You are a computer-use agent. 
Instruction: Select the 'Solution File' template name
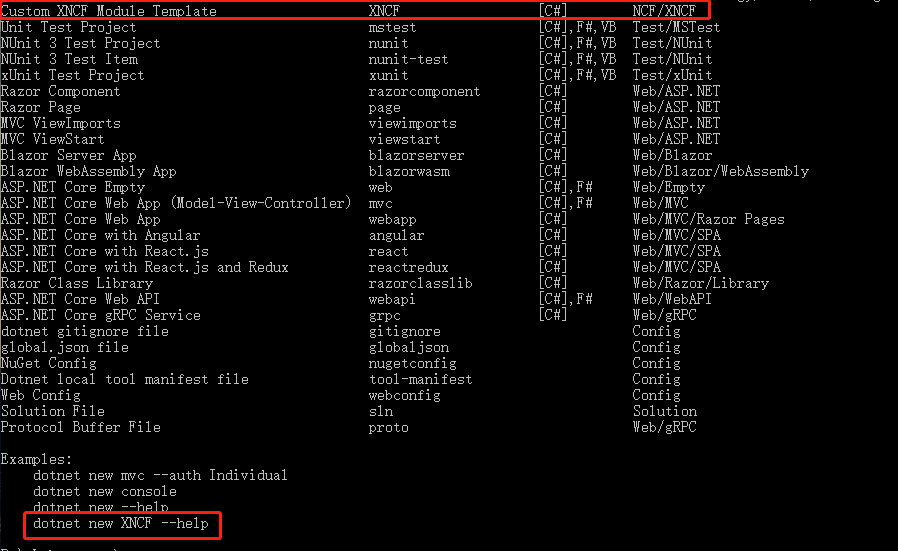(x=53, y=411)
